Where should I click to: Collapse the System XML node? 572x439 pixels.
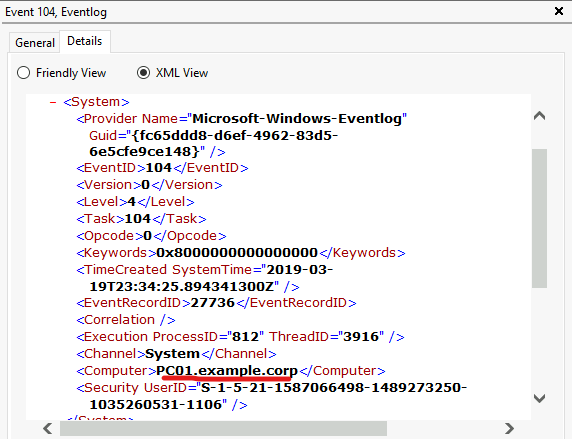[53, 102]
